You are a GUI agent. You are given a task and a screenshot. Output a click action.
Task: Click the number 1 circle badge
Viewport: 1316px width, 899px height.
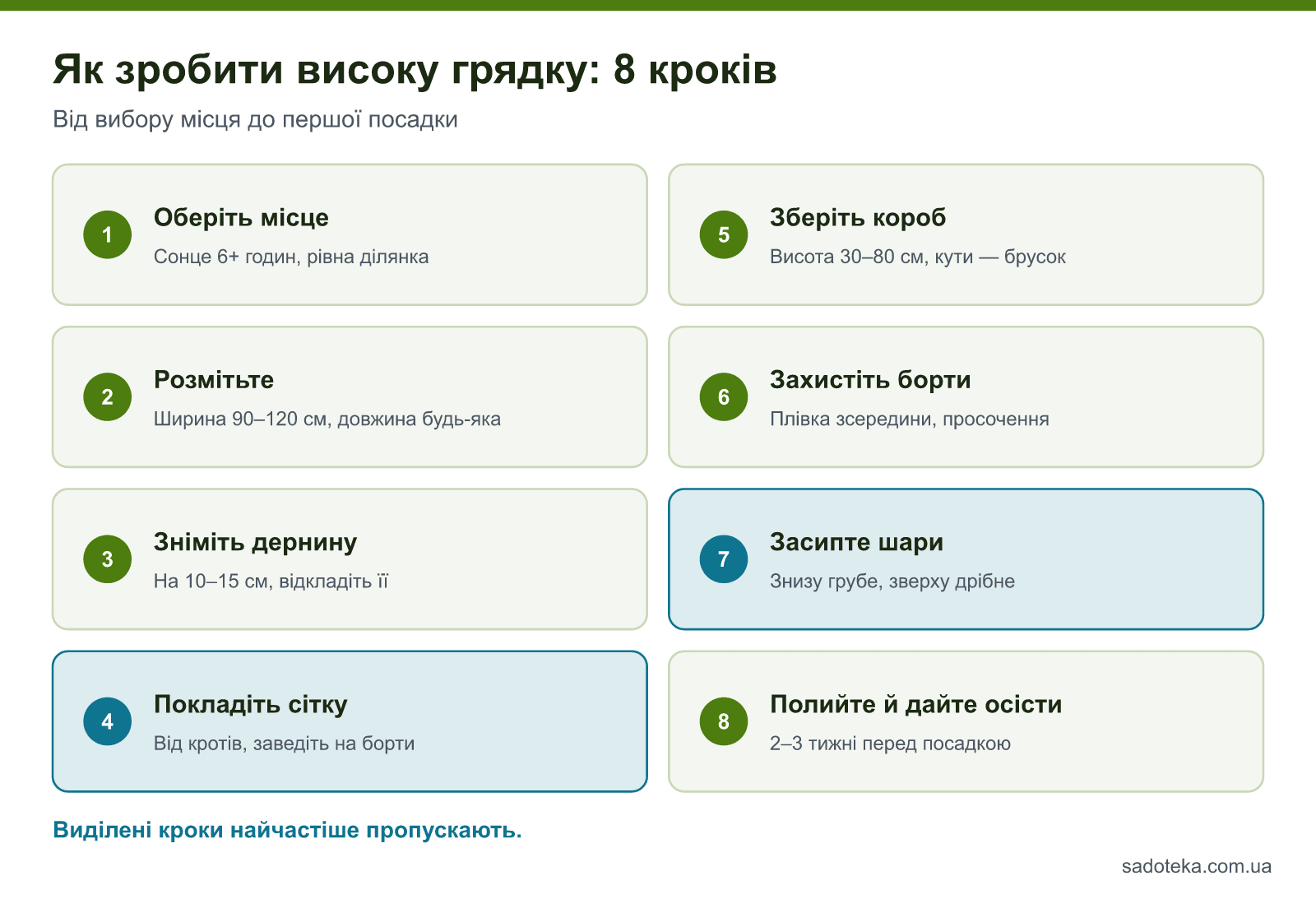[108, 234]
